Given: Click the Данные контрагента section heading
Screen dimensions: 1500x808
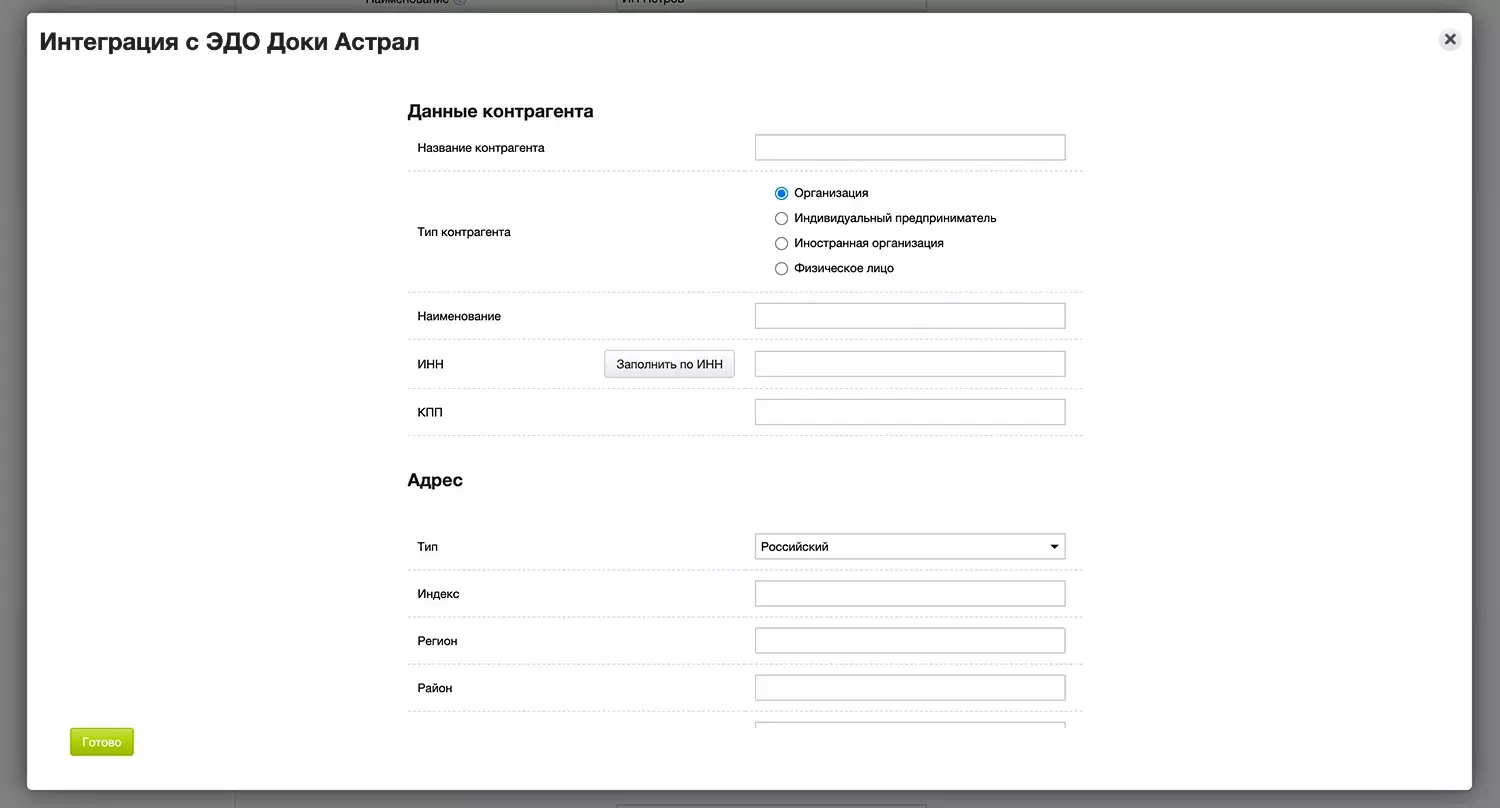Looking at the screenshot, I should point(500,112).
